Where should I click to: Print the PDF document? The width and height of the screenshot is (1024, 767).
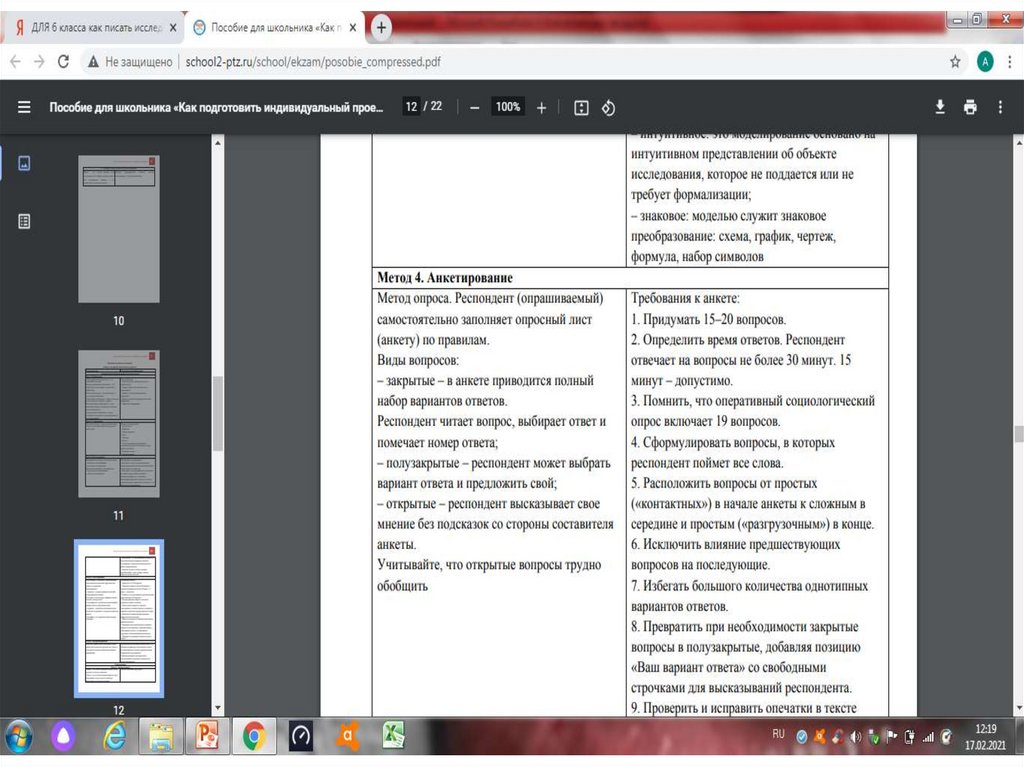[x=969, y=107]
